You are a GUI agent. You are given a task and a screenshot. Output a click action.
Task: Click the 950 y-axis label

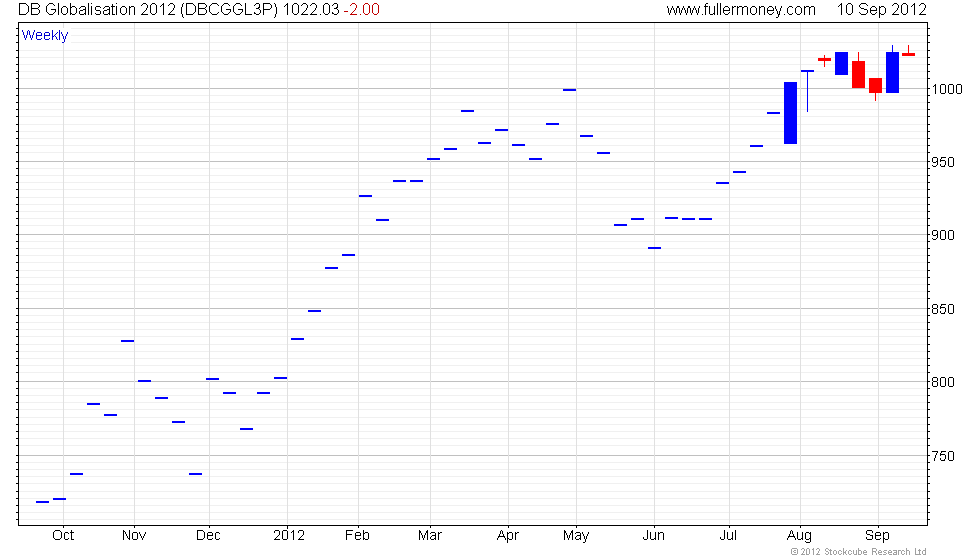[x=943, y=162]
